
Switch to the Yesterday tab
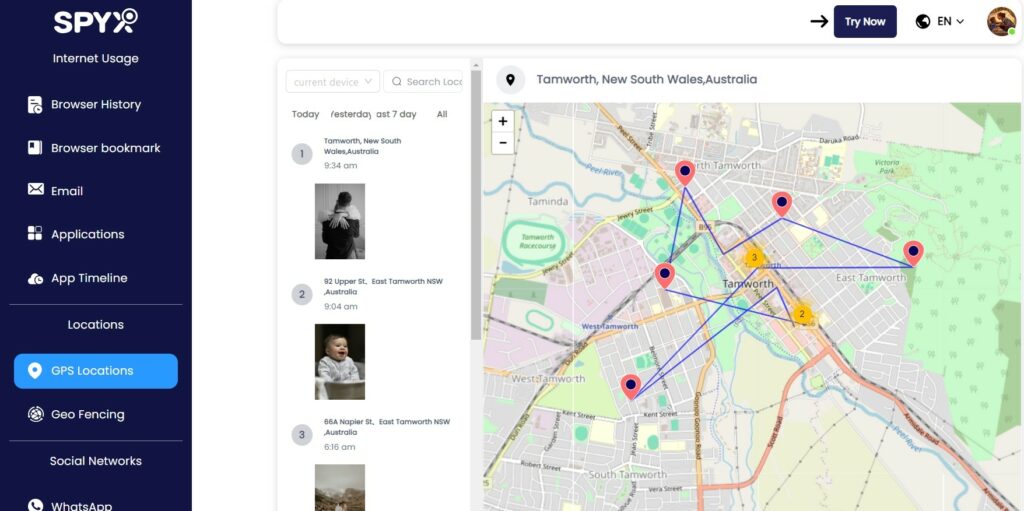350,114
